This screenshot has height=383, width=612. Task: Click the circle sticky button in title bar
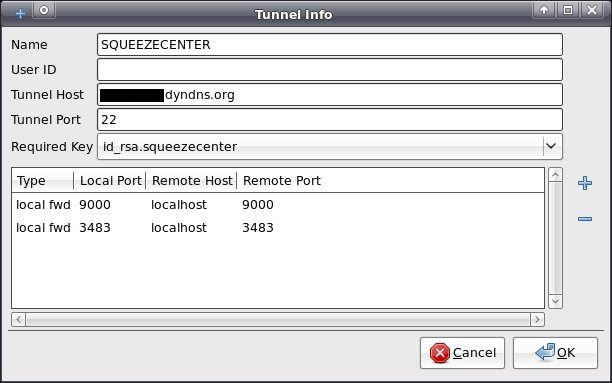44,10
